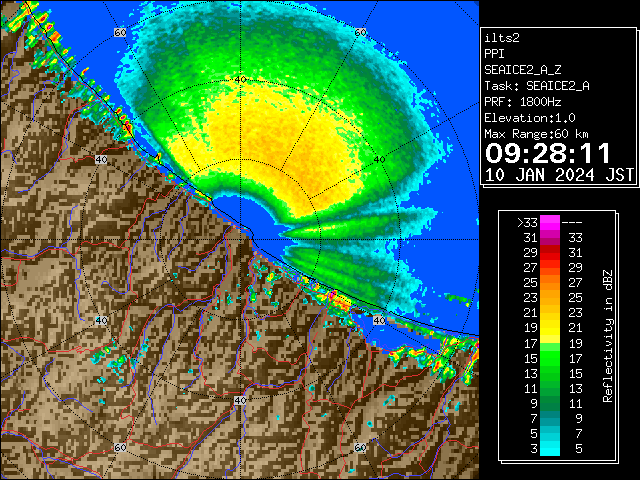
Task: Click the radar site at the crosshair center
Action: coord(240,240)
